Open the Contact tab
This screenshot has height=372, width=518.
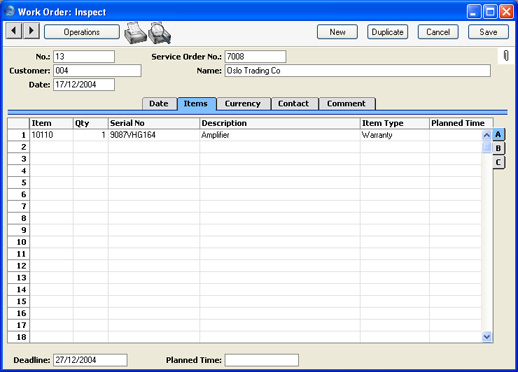[294, 104]
